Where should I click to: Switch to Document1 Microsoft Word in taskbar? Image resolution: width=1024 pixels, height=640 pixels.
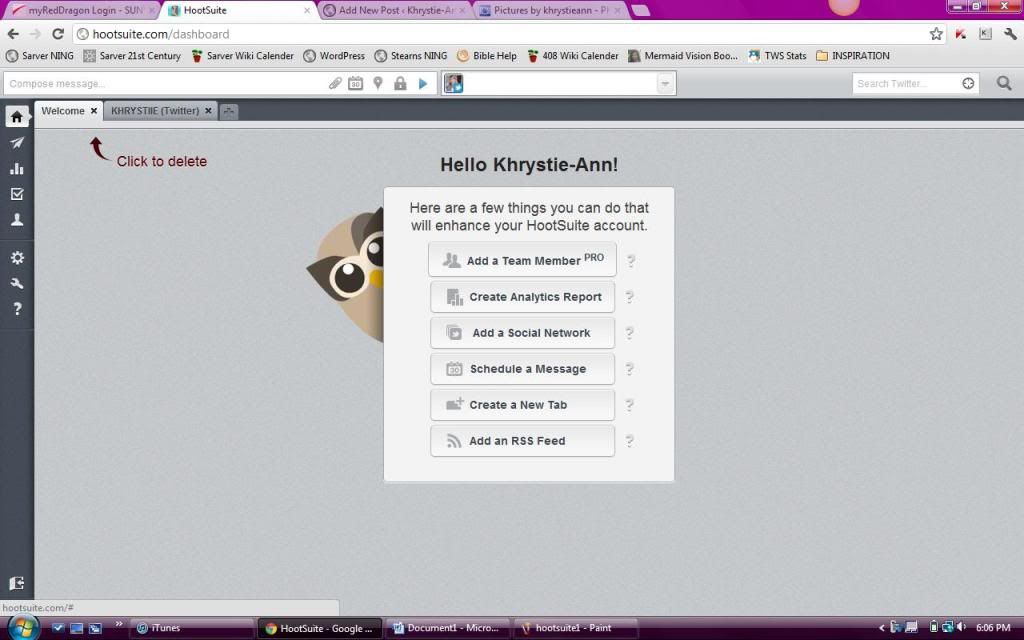(447, 628)
